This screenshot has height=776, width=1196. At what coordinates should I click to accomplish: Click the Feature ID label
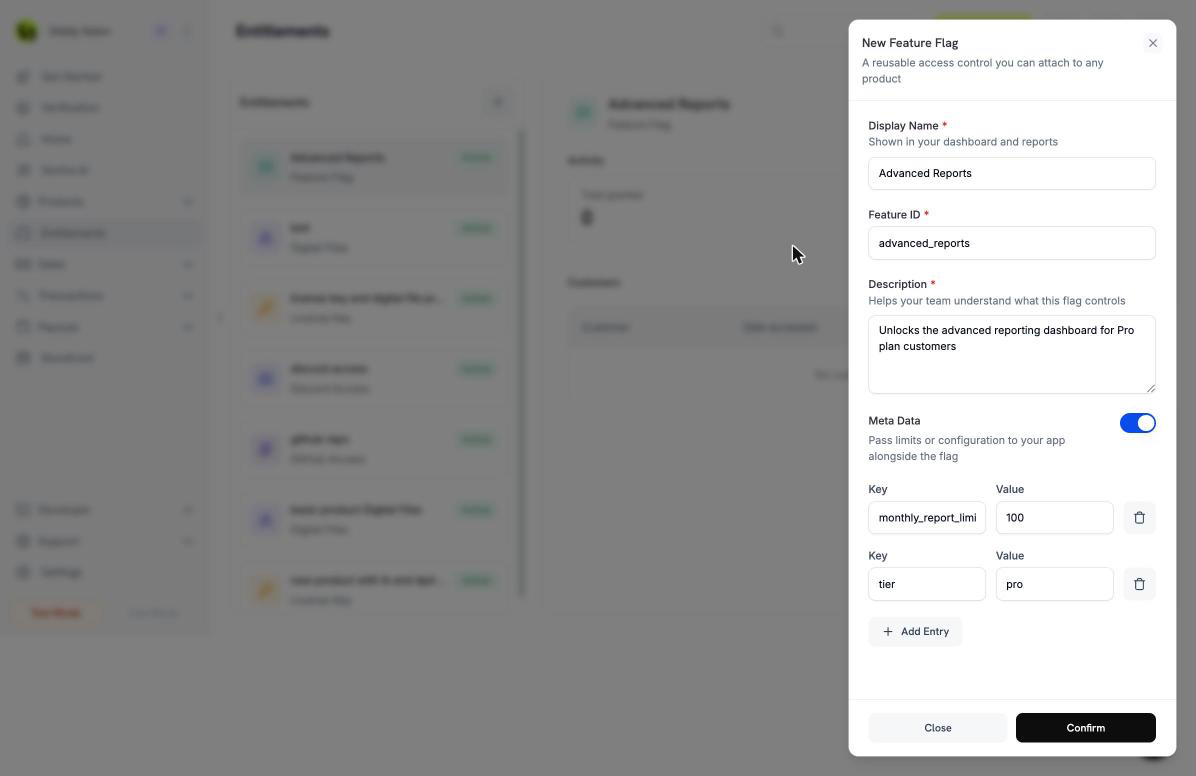894,214
